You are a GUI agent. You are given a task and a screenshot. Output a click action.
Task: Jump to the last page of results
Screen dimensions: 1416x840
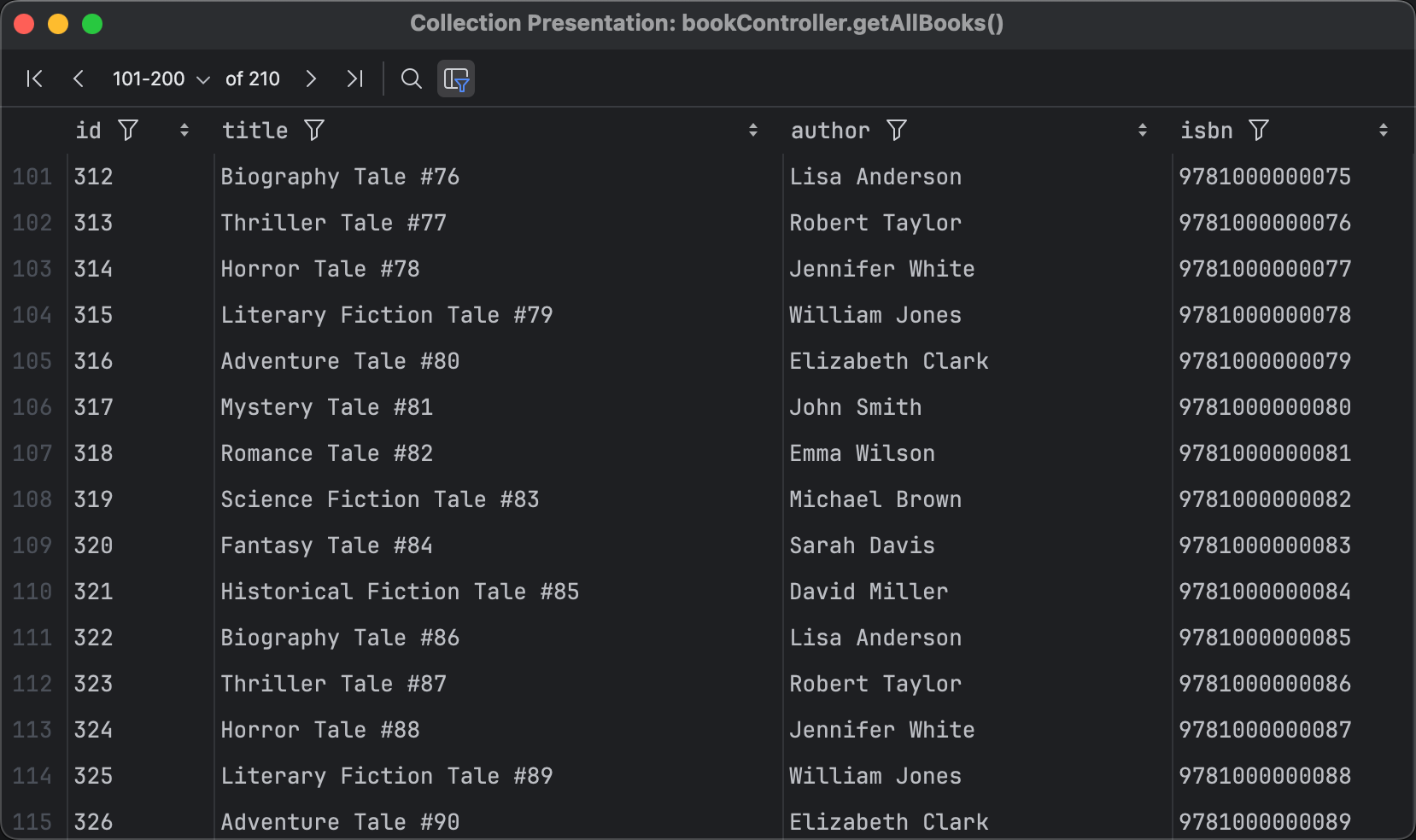click(355, 79)
